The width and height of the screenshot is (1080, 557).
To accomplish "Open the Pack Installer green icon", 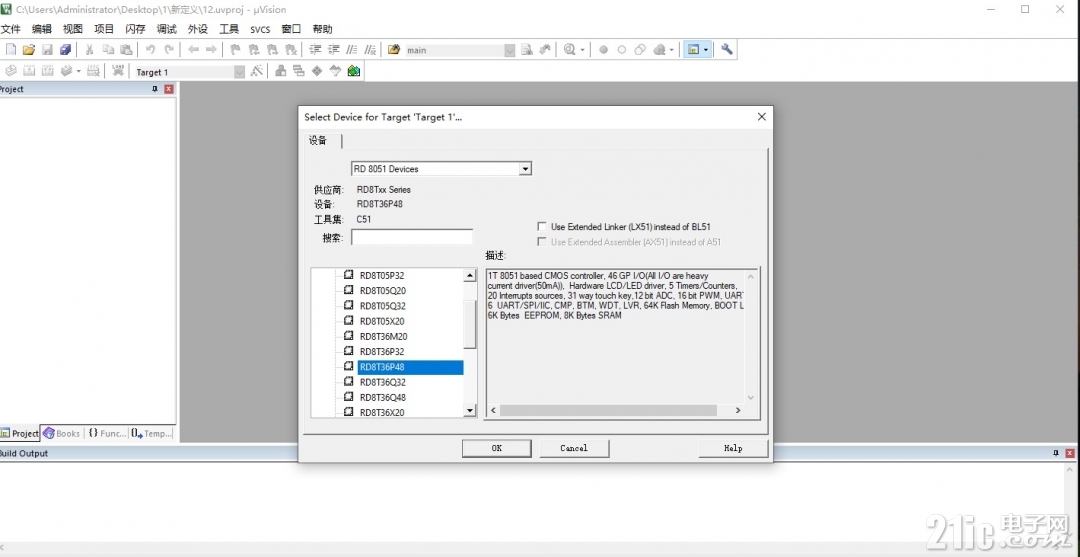I will (354, 71).
